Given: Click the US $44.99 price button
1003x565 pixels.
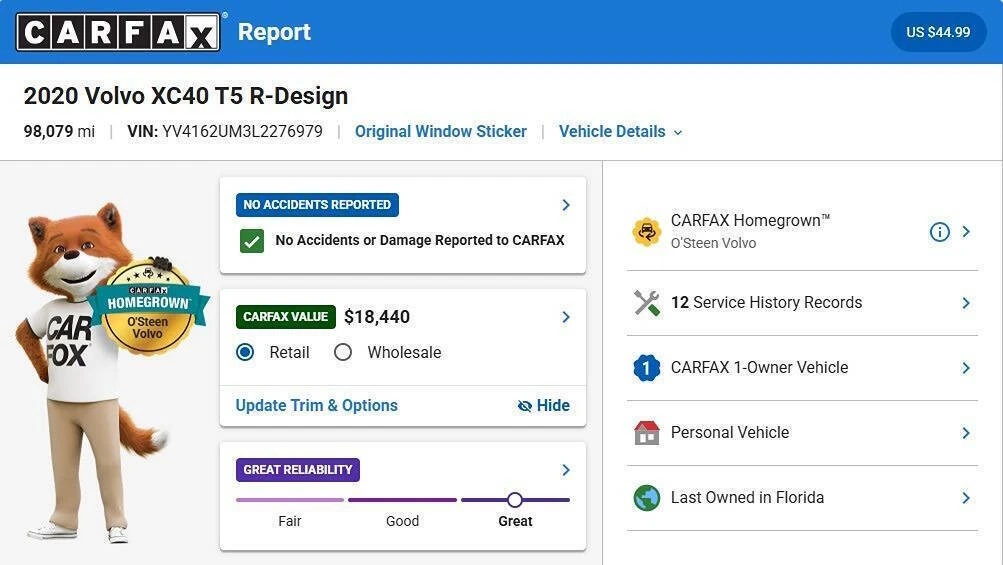Looking at the screenshot, I should [x=938, y=32].
